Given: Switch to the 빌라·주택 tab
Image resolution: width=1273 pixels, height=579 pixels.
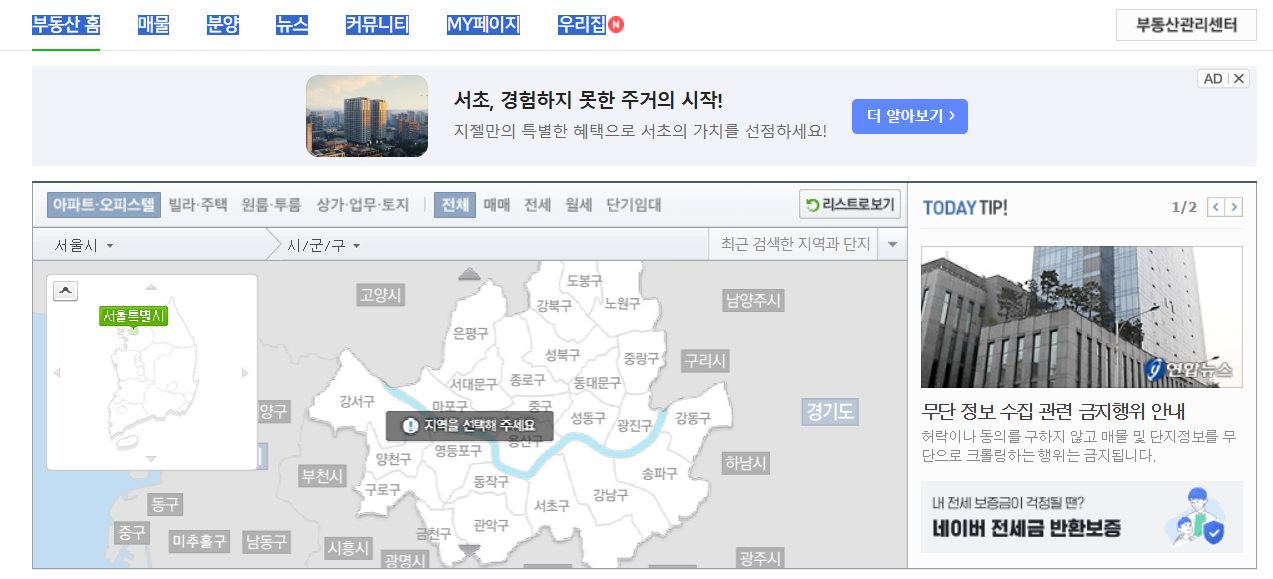Looking at the screenshot, I should click(x=199, y=203).
